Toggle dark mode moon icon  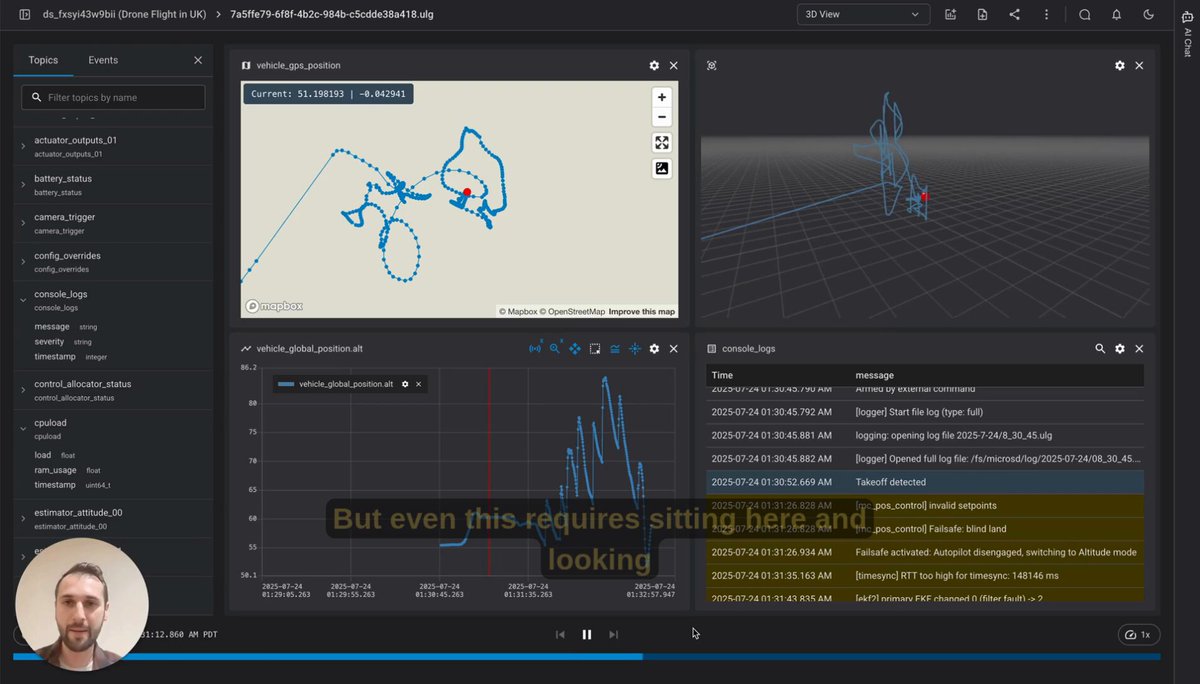click(1148, 15)
